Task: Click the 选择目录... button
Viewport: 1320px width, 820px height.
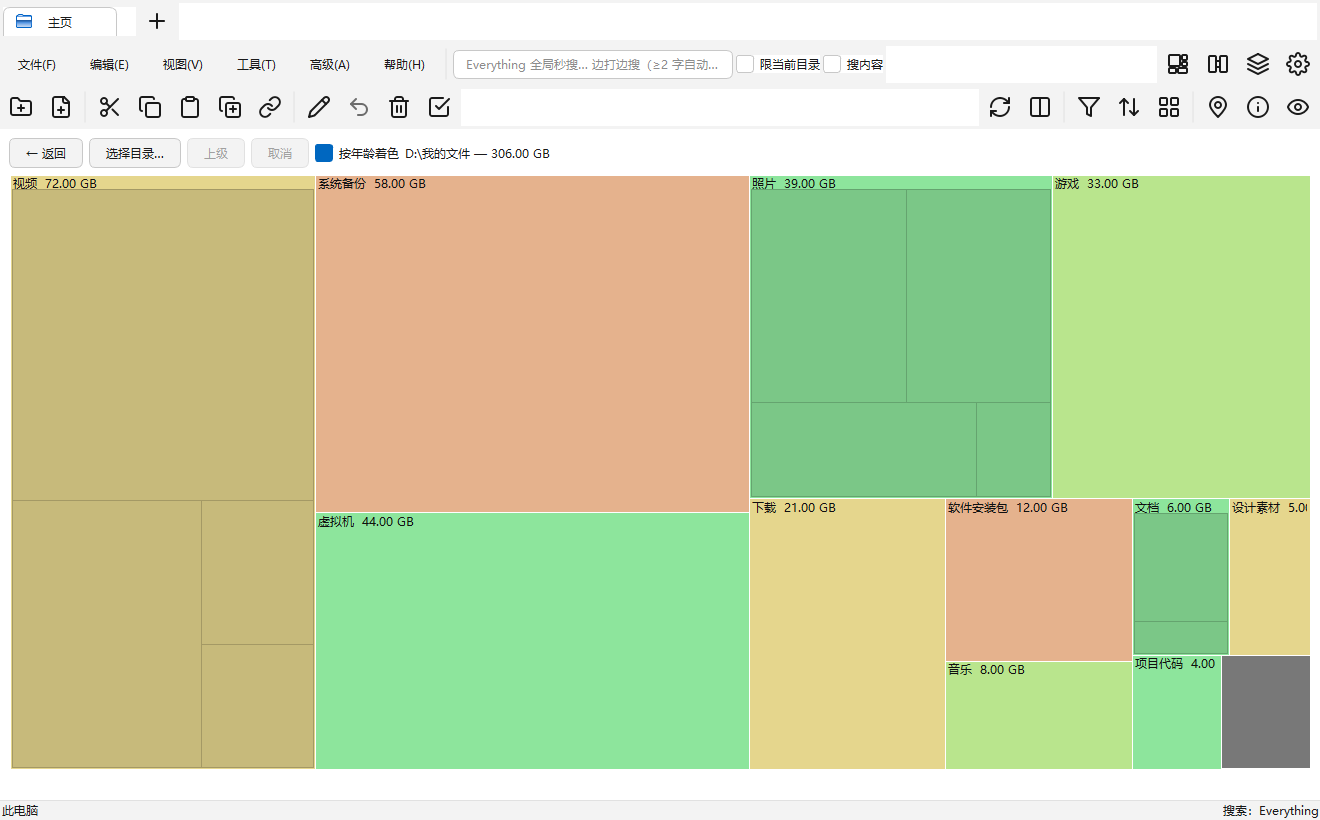Action: pyautogui.click(x=135, y=153)
